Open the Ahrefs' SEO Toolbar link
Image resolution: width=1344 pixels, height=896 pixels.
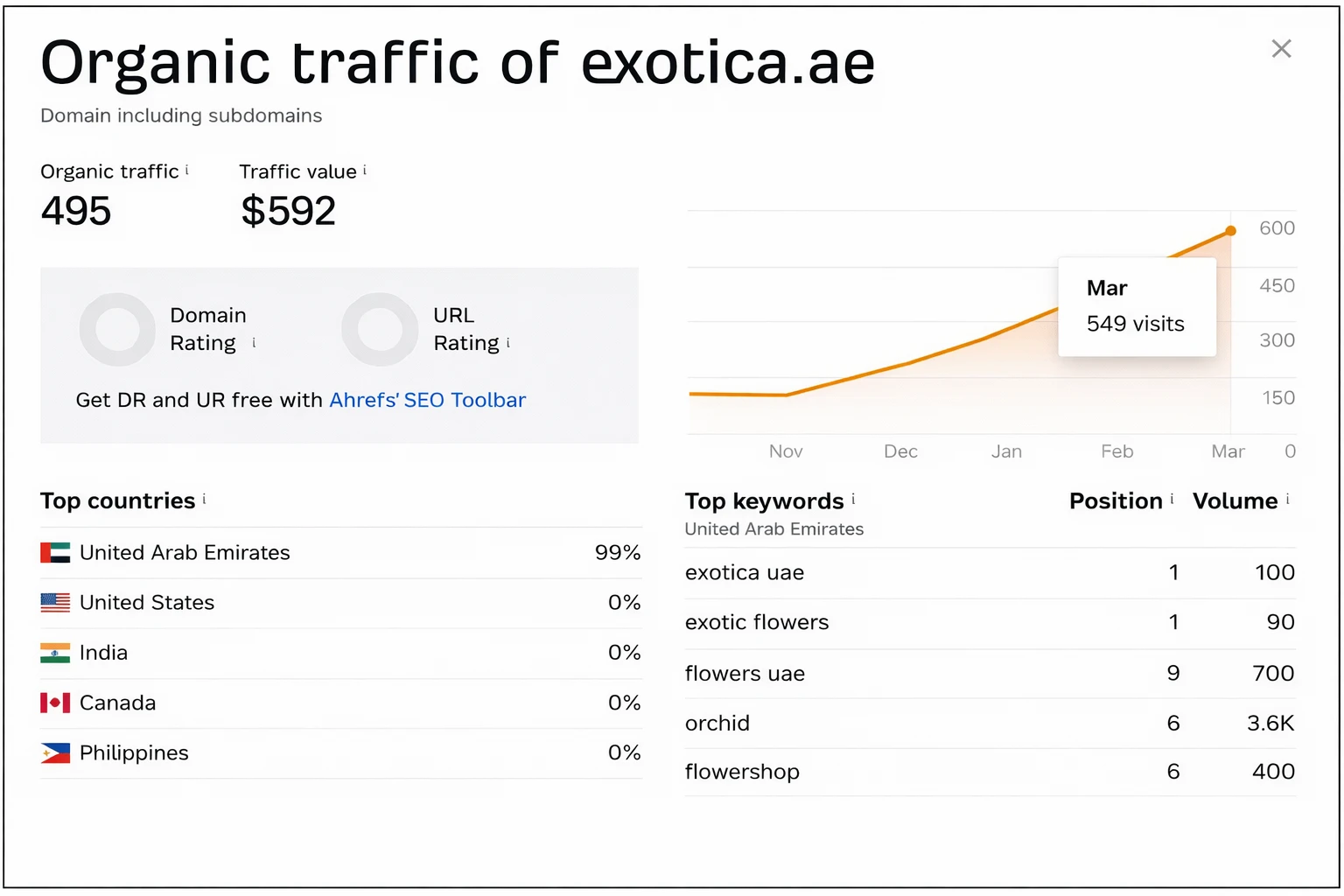point(428,400)
